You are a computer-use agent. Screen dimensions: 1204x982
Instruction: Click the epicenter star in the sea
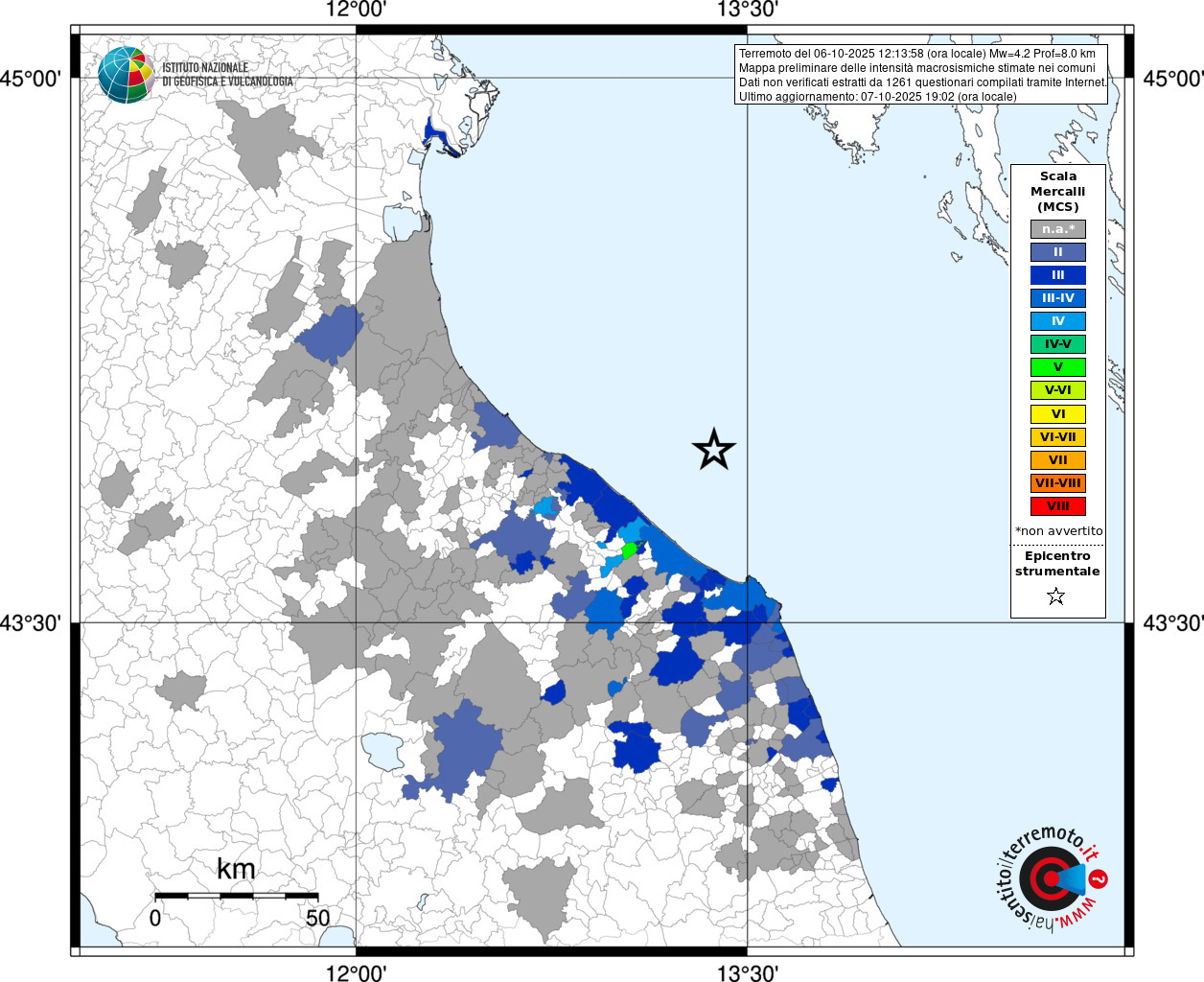713,449
